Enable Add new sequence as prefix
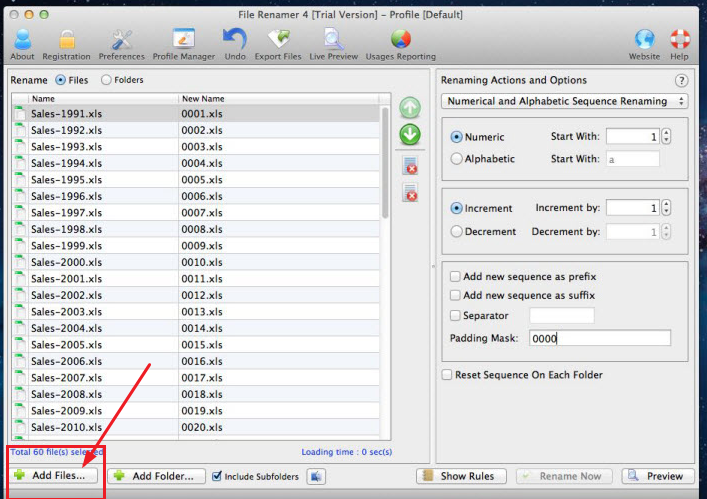Viewport: 707px width, 499px height. click(x=456, y=277)
